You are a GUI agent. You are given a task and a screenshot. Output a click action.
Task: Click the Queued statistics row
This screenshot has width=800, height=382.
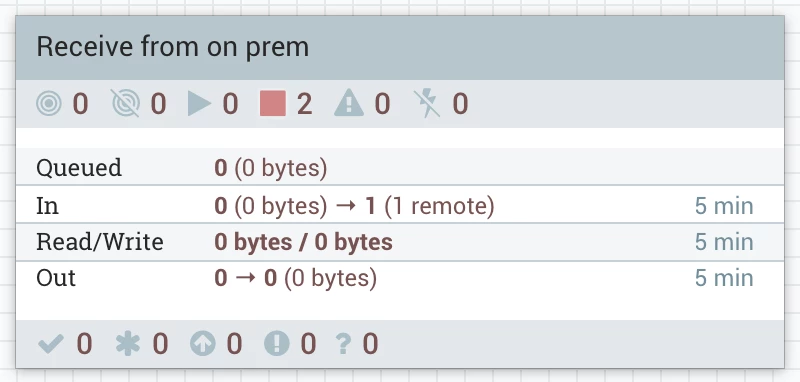pos(400,167)
